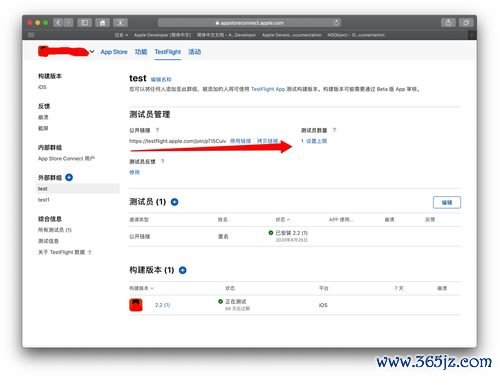The image size is (499, 377).
Task: Click the green installed status icon in tester row
Action: coord(271,233)
